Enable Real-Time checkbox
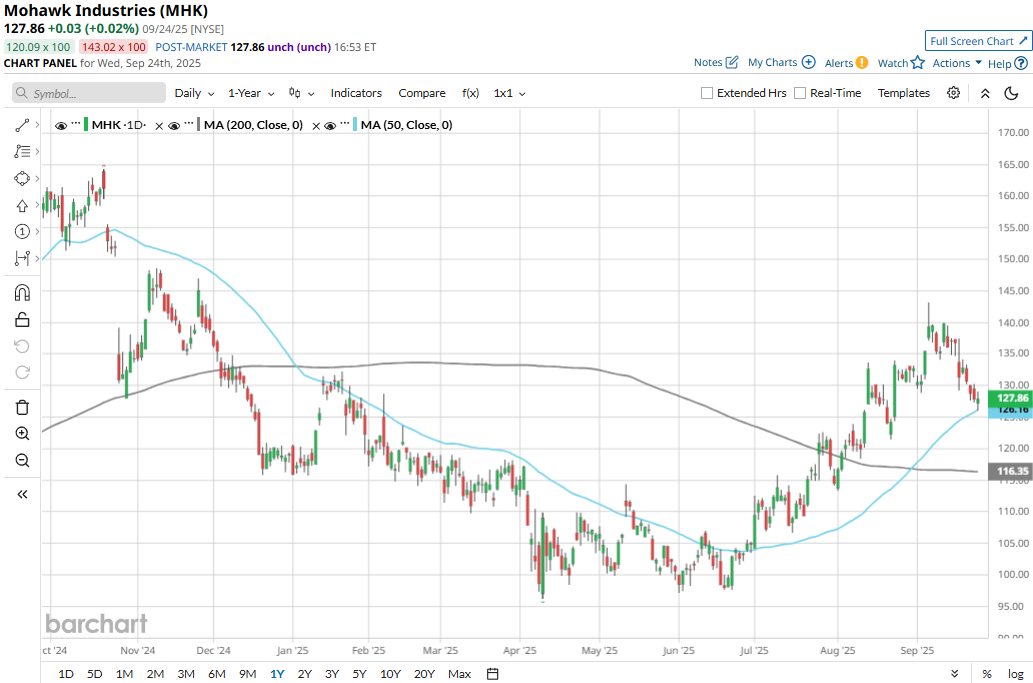Viewport: 1033px width, 683px height. click(x=800, y=93)
